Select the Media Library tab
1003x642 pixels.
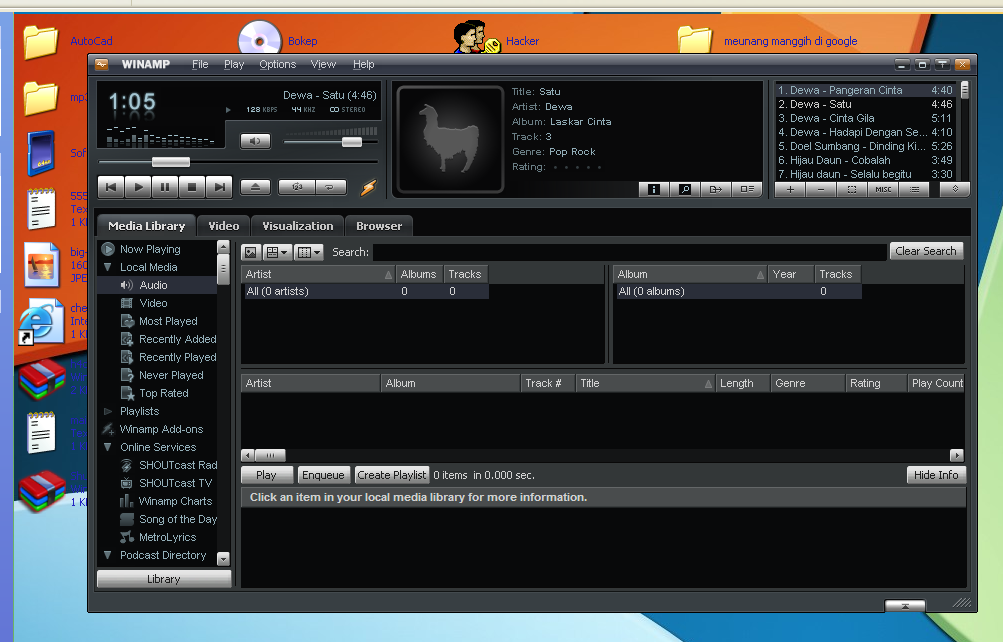click(146, 226)
